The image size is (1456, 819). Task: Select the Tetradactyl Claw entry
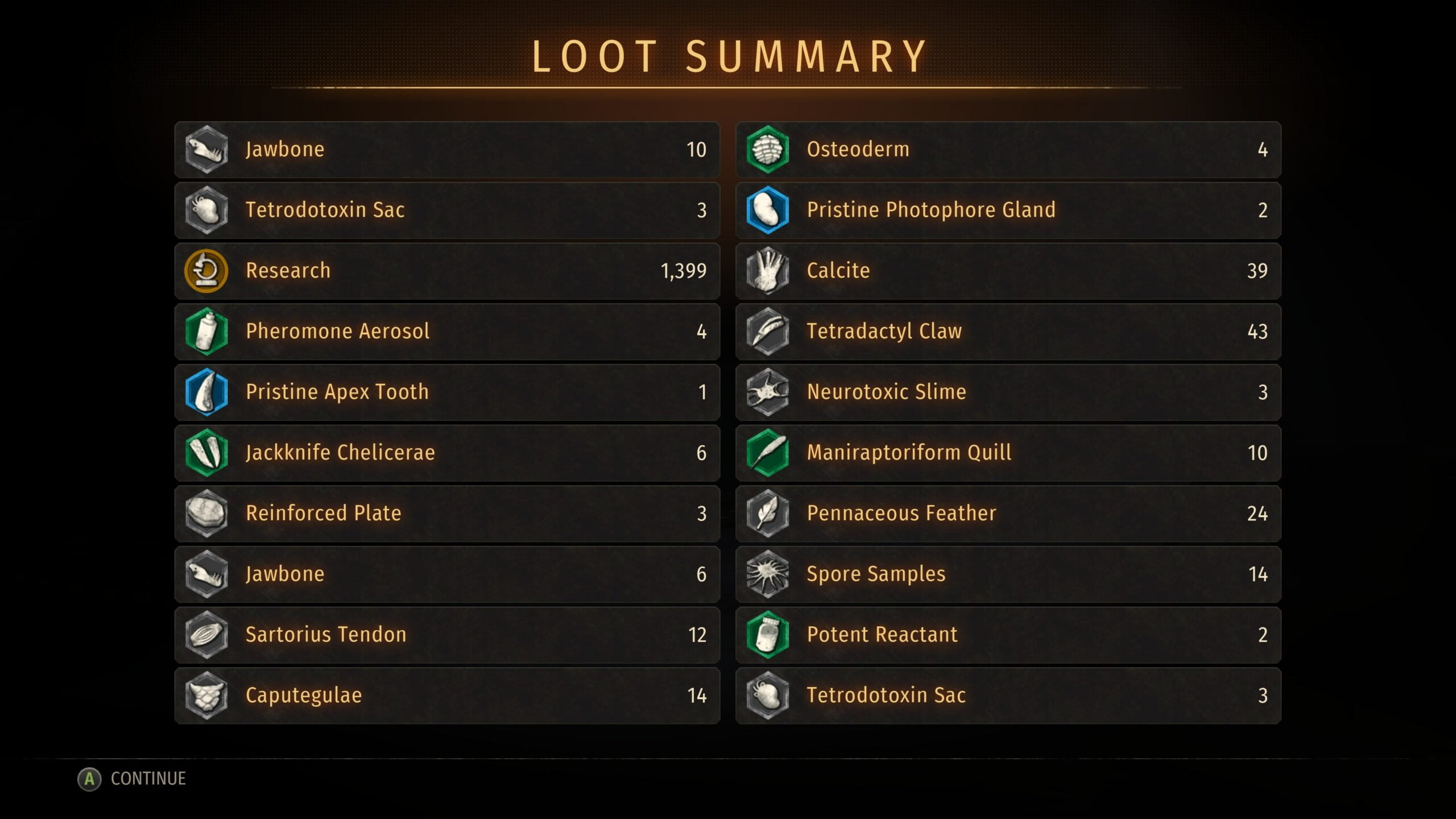tap(1008, 332)
